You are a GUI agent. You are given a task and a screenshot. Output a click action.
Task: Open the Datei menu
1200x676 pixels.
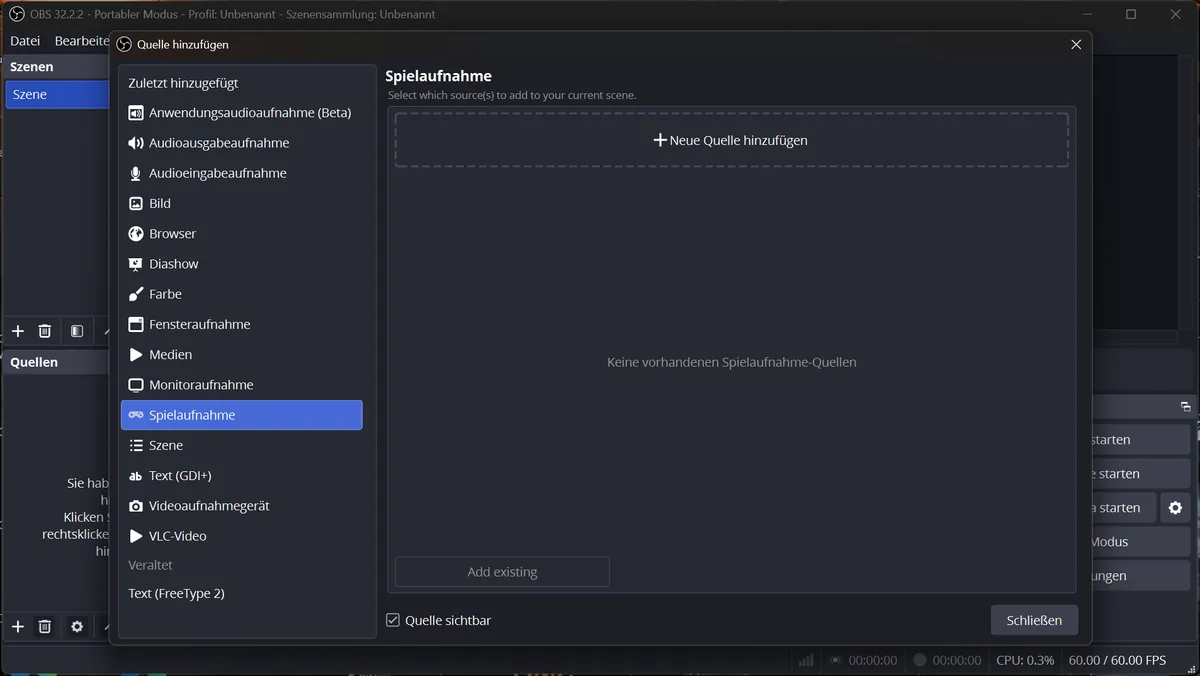25,41
